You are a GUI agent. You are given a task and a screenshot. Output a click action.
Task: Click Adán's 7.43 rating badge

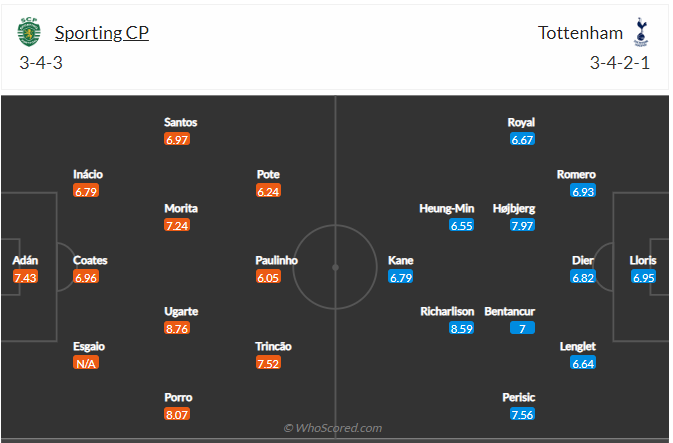pos(25,277)
